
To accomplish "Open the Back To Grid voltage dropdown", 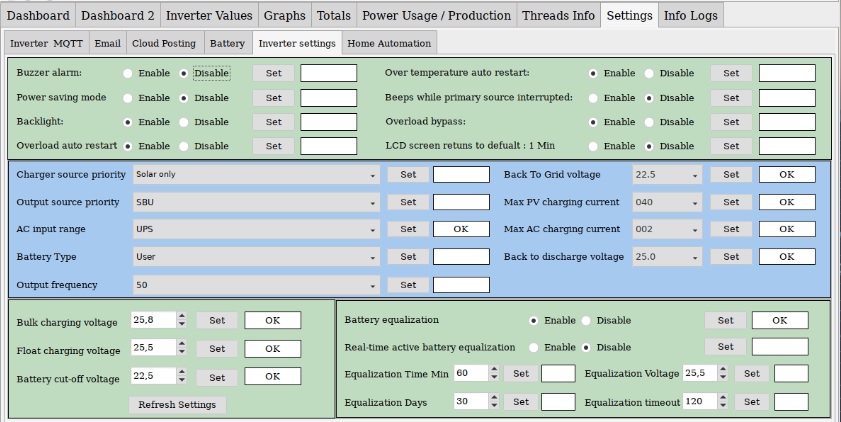I will click(667, 174).
